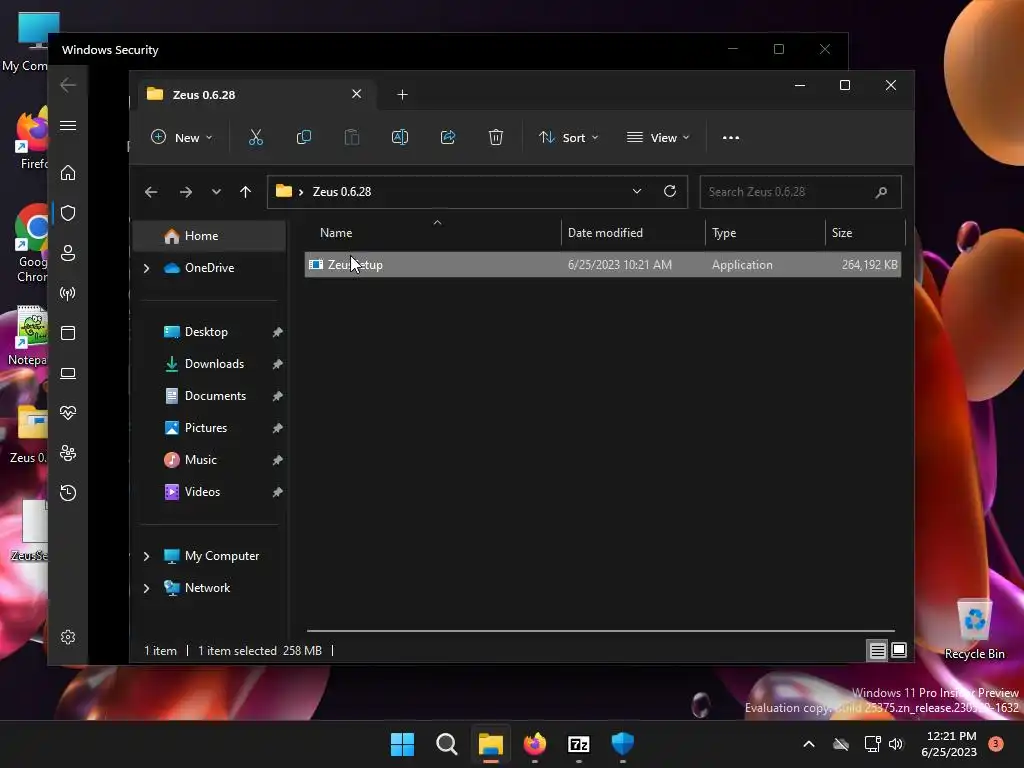
Task: Go back in File Explorer navigation
Action: tap(151, 192)
